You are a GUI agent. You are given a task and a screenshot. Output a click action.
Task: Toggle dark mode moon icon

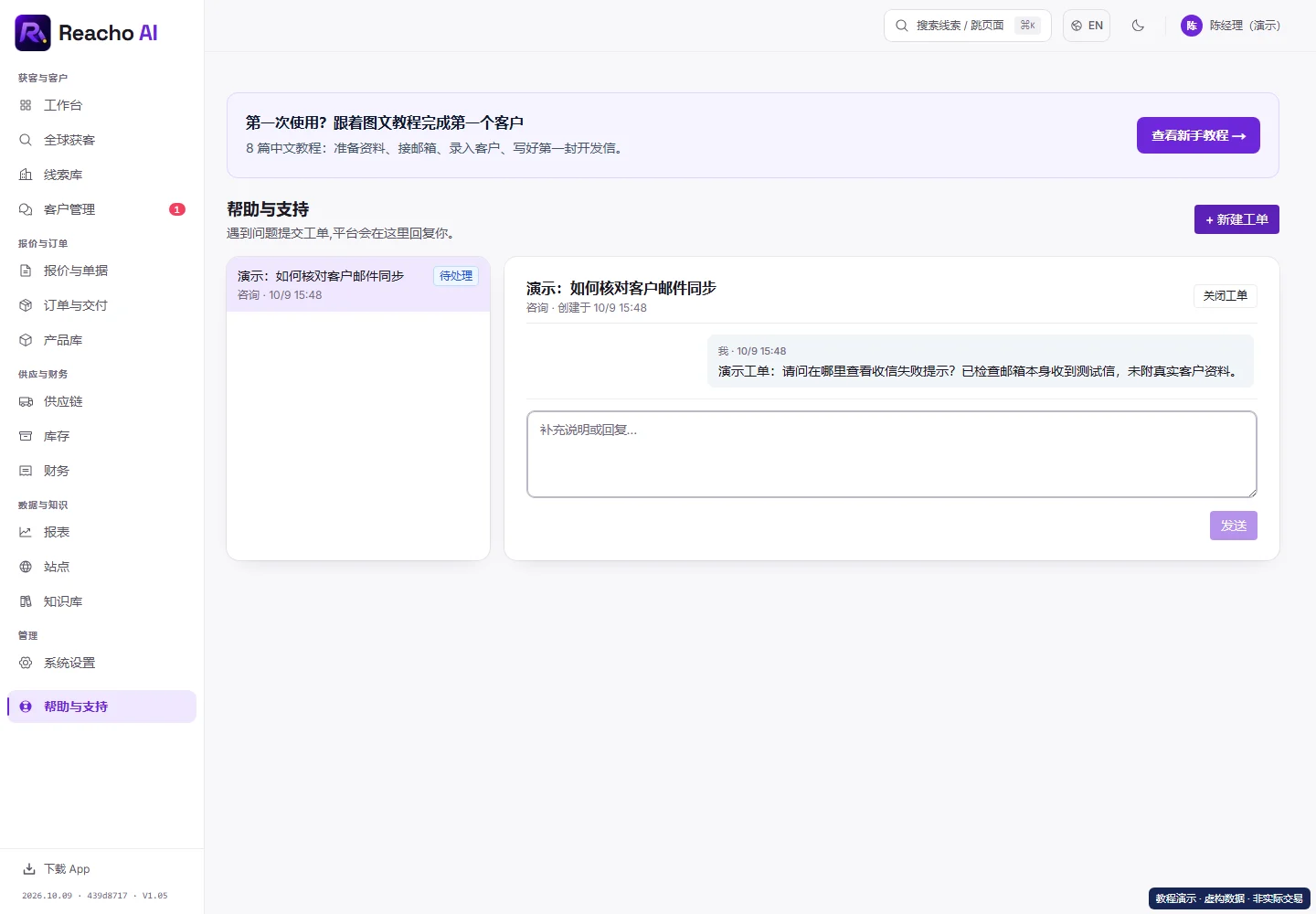pos(1138,26)
